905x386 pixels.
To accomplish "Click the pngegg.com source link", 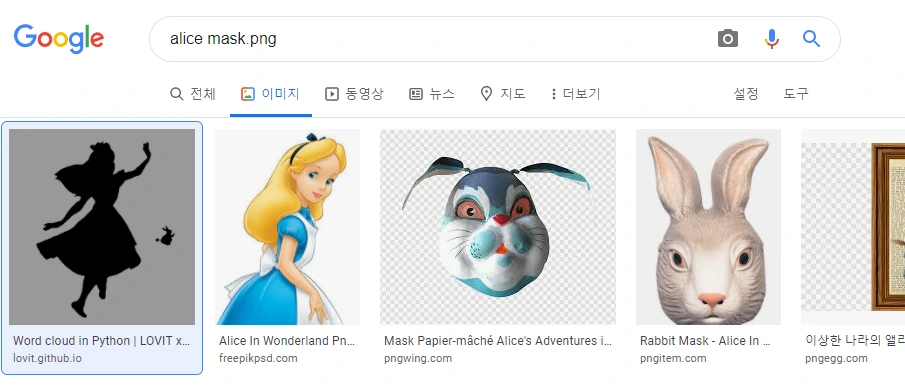I will (x=836, y=358).
